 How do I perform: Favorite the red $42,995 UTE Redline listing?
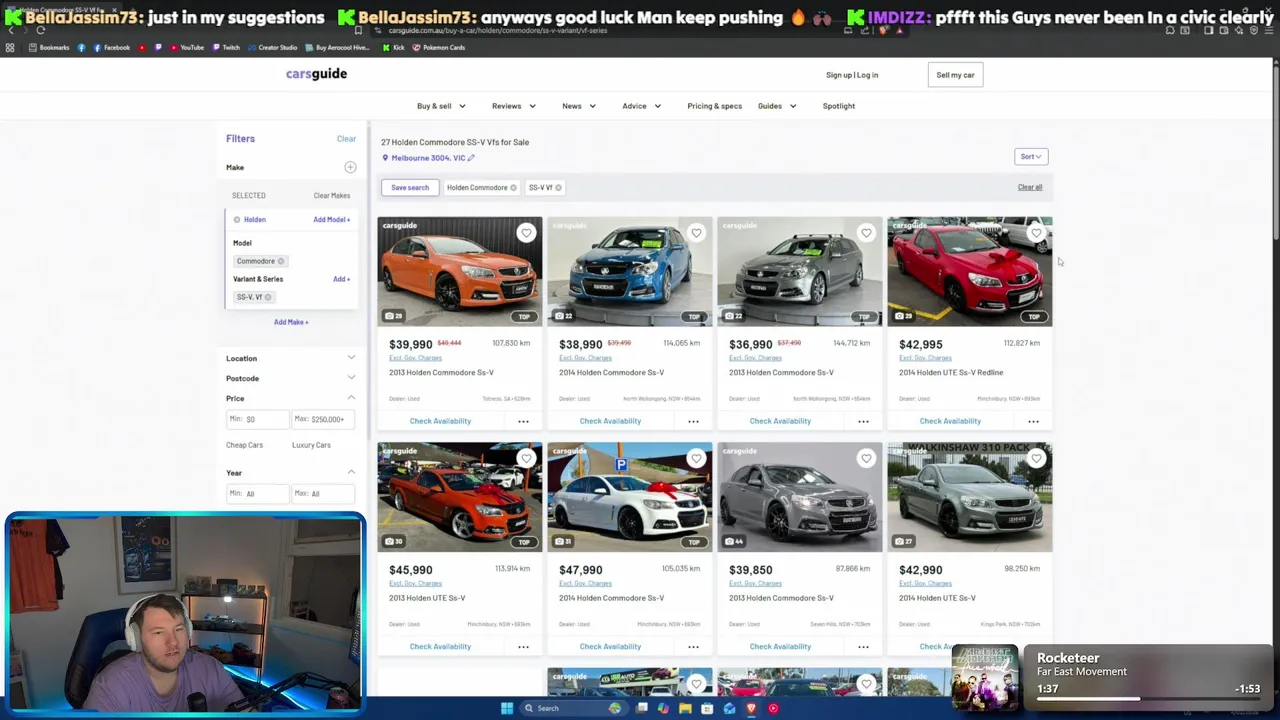(x=1036, y=233)
